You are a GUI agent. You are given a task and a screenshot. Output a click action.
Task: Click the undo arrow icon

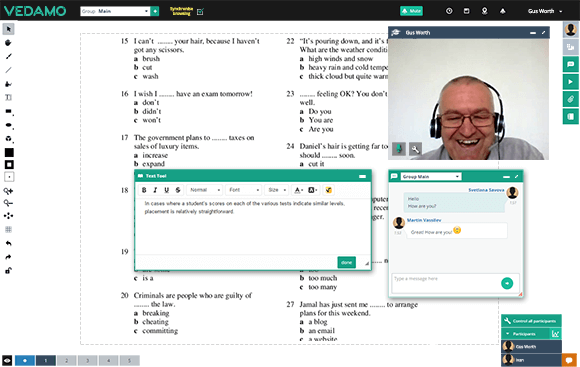[9, 243]
